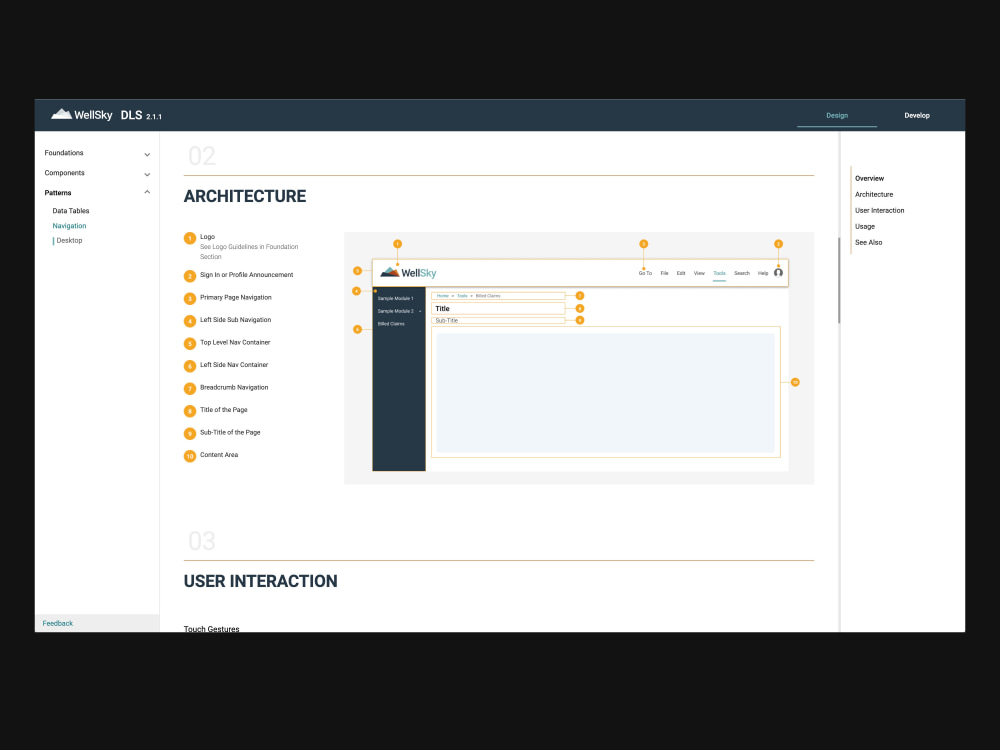Click the Feedback link
Viewport: 1000px width, 750px height.
(58, 623)
